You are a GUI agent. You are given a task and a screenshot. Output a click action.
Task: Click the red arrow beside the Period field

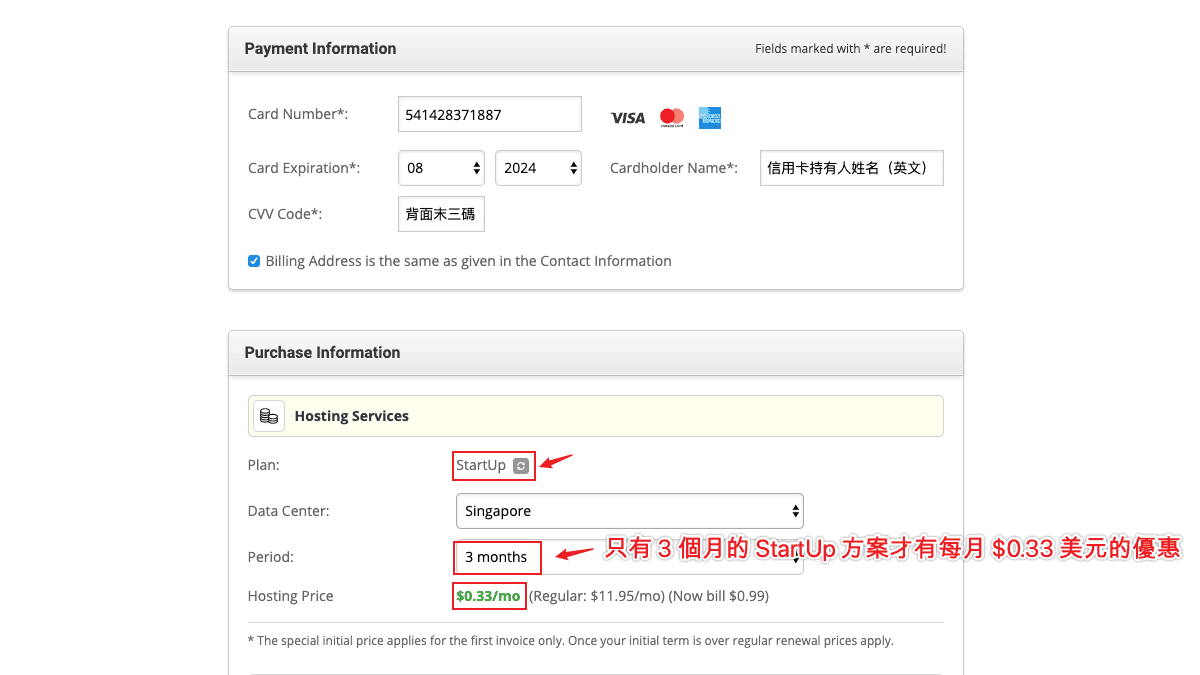coord(576,553)
